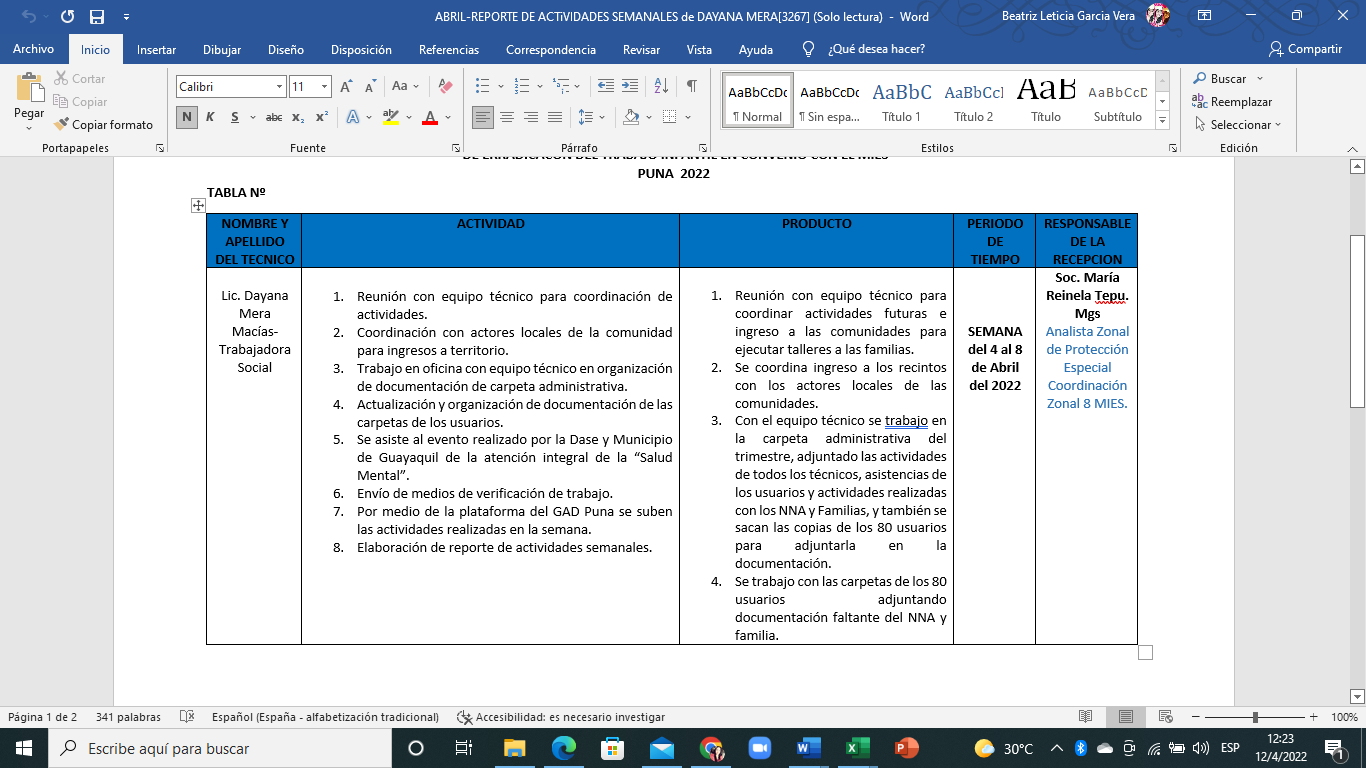Toggle show paragraph marks (¶)

pyautogui.click(x=691, y=87)
